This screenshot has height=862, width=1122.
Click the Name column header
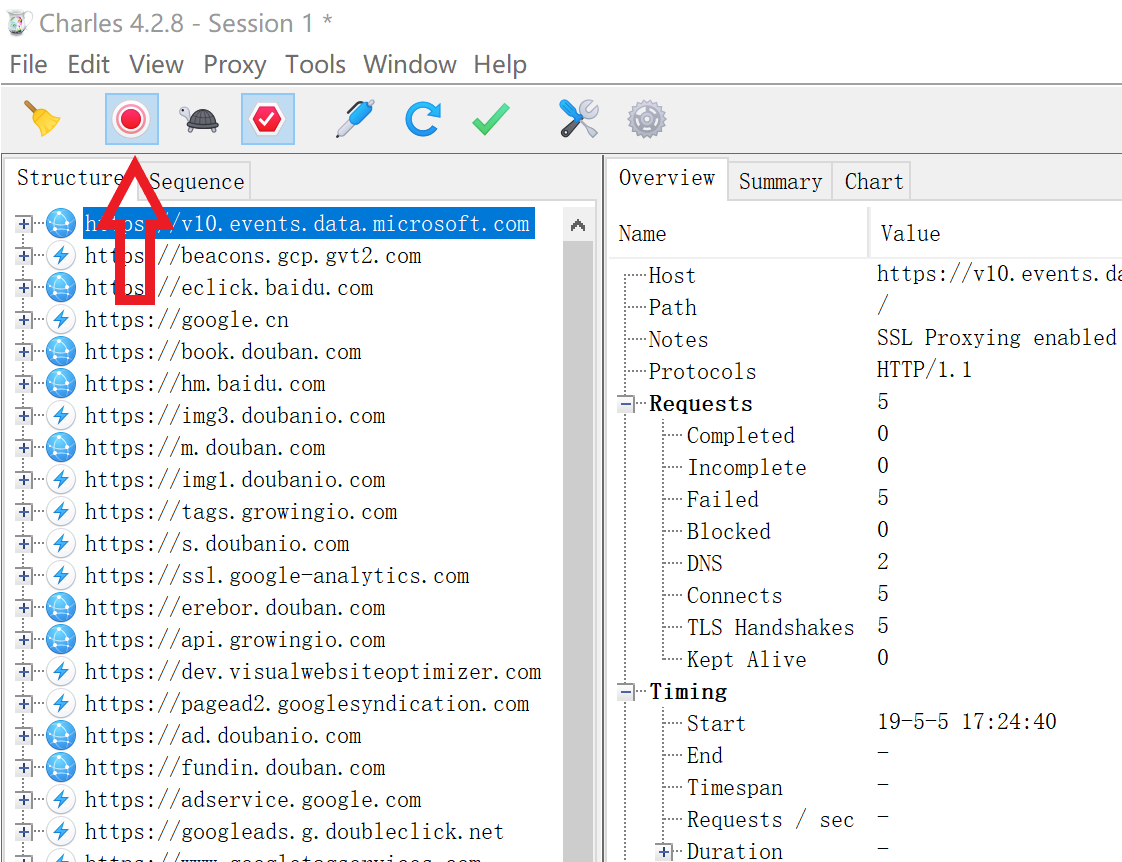pyautogui.click(x=739, y=233)
